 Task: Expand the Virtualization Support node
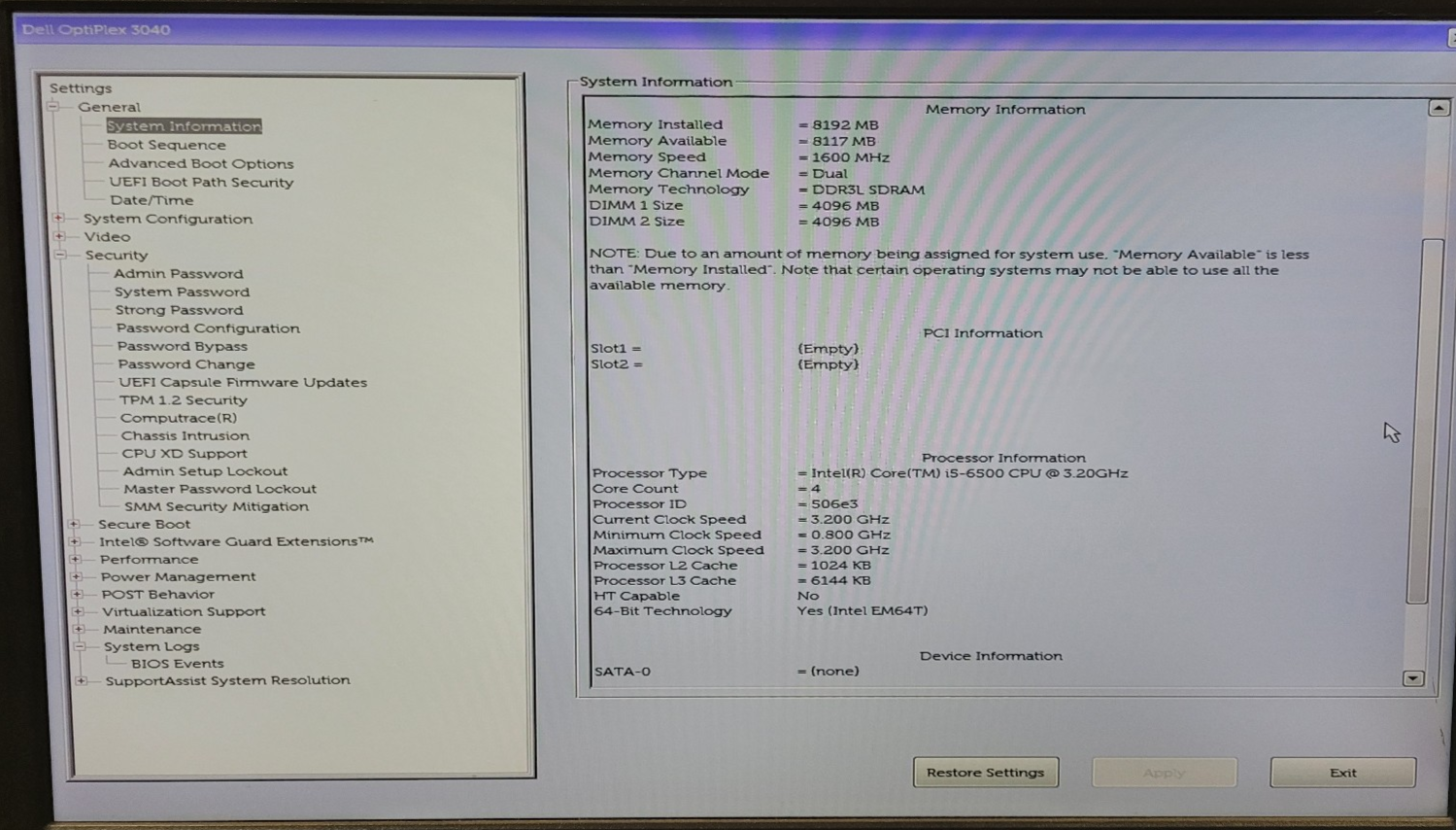click(x=79, y=611)
